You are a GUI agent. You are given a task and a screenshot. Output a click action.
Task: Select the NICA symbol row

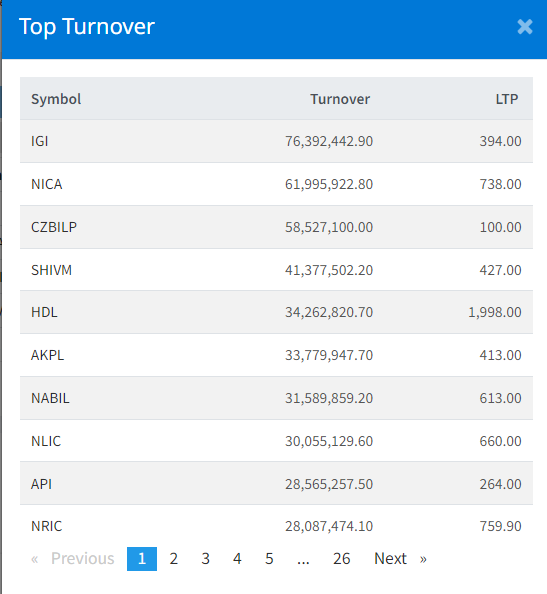[276, 184]
